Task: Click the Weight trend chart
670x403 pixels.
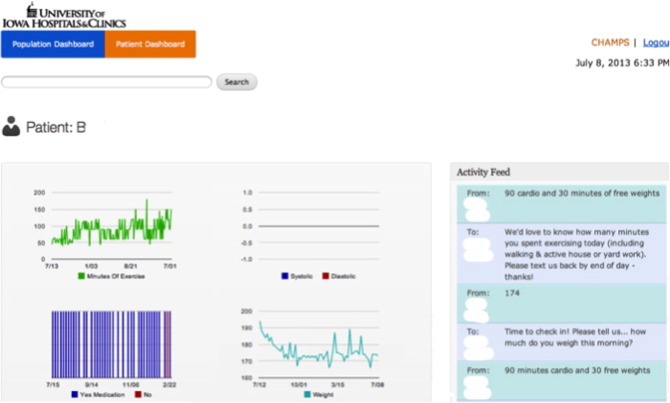Action: click(x=317, y=345)
